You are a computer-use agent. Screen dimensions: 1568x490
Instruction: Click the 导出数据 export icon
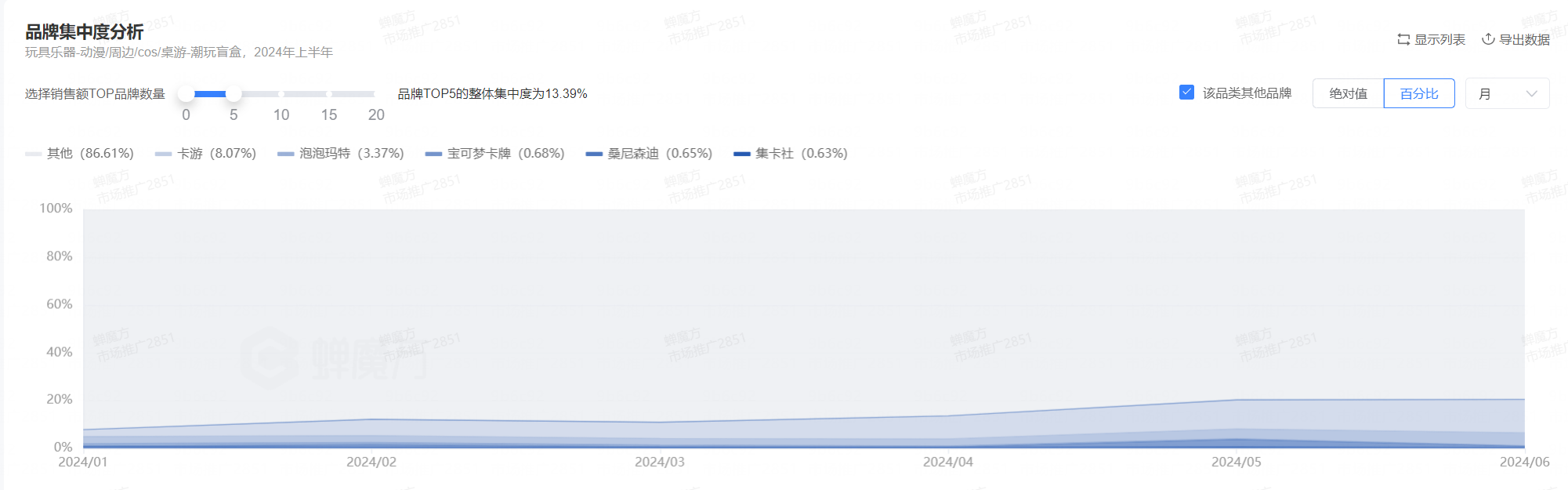pyautogui.click(x=1488, y=39)
